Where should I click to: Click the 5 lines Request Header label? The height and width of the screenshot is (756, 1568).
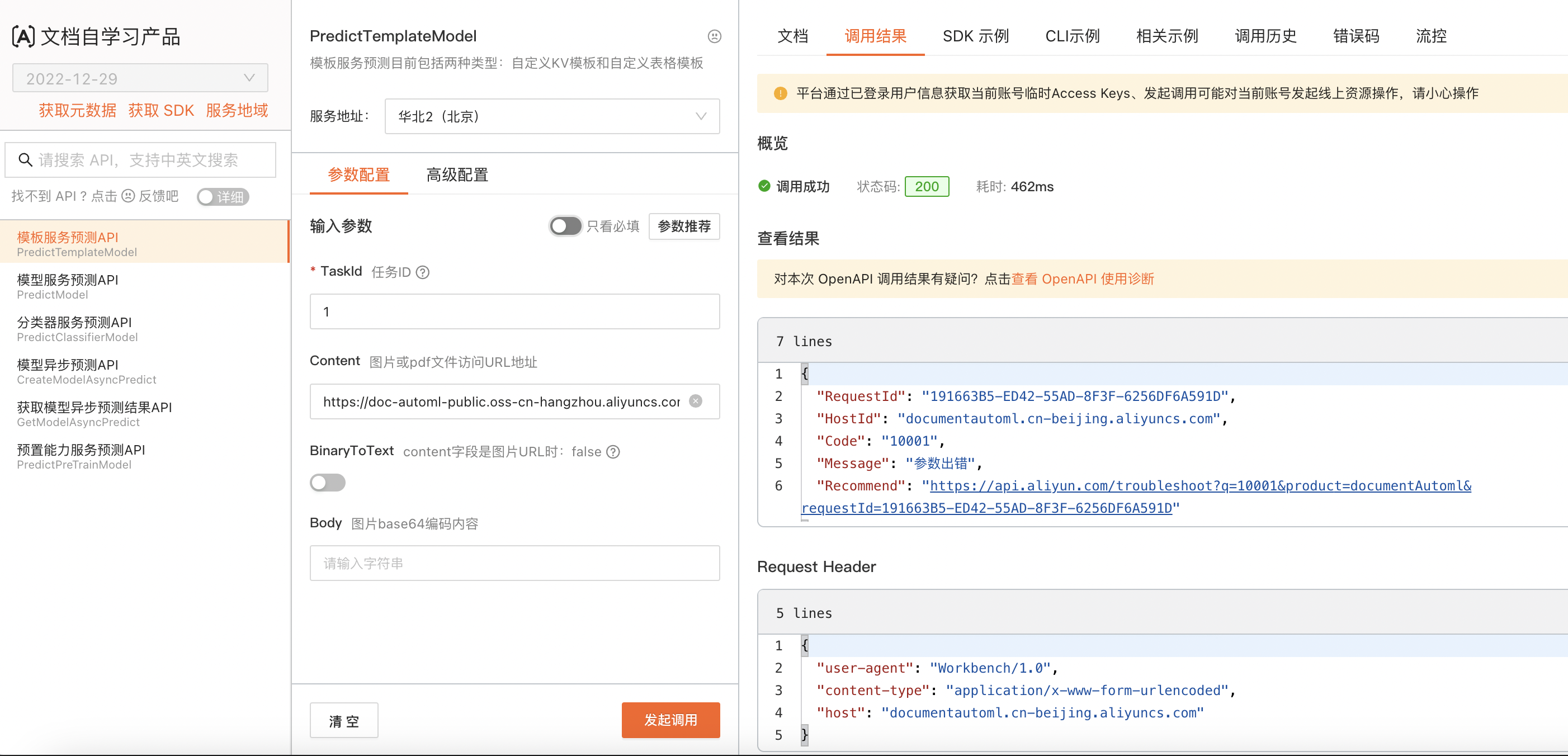click(x=804, y=613)
